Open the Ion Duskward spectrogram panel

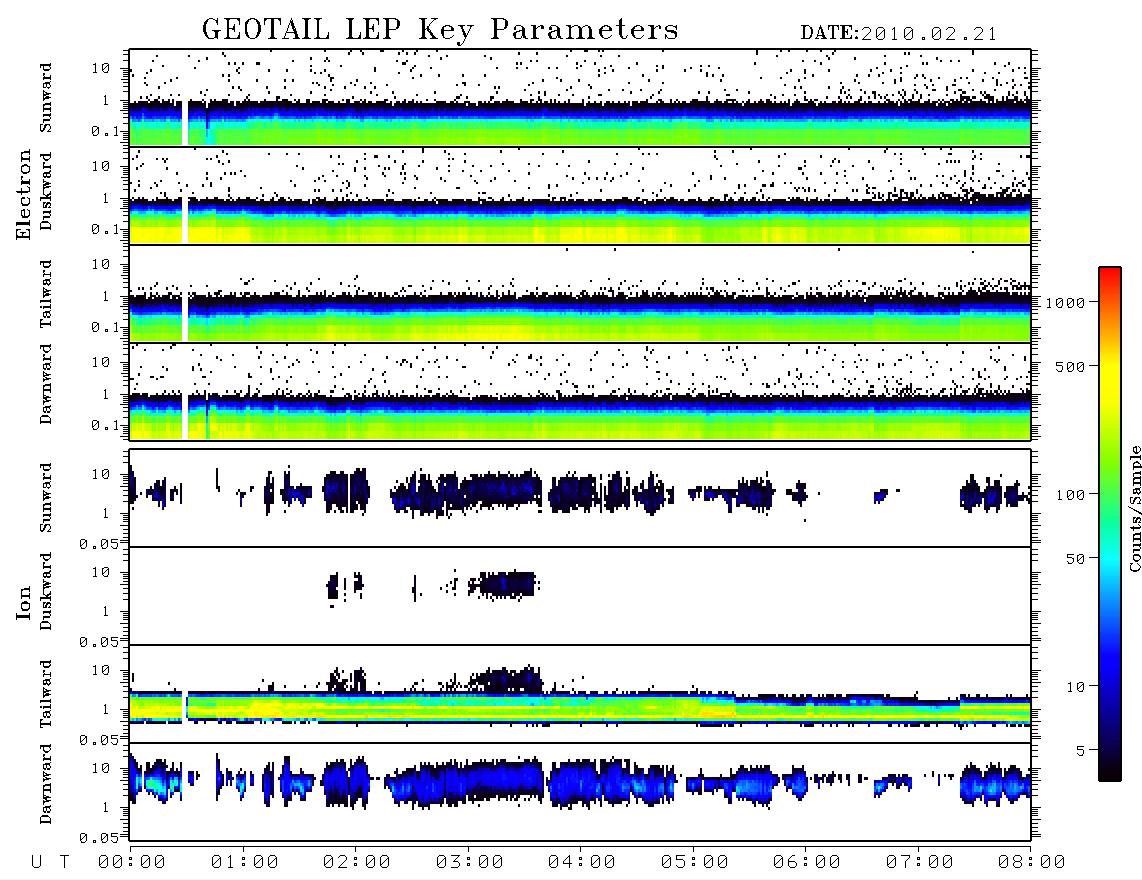580,595
